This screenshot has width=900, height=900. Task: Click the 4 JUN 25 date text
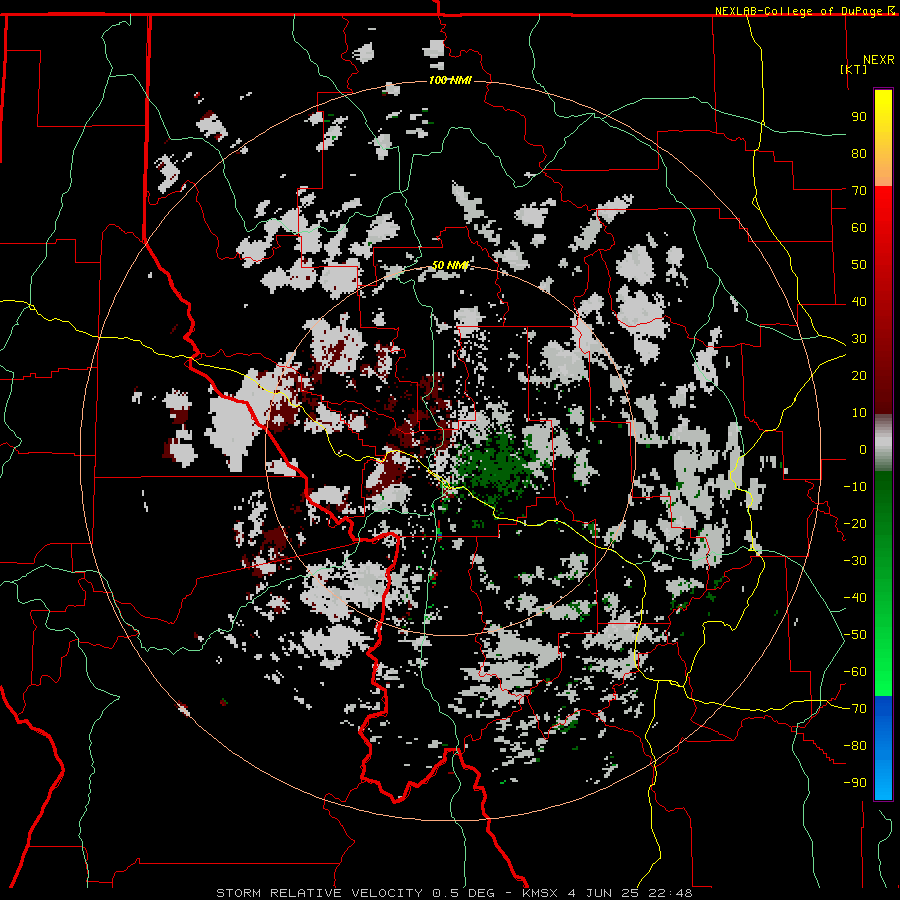[x=603, y=893]
